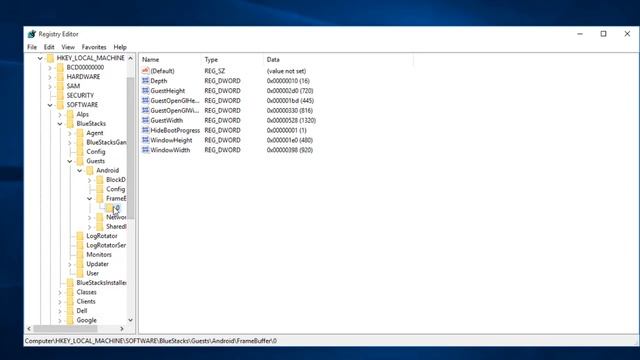The height and width of the screenshot is (360, 640).
Task: Open the Edit menu
Action: coord(49,47)
